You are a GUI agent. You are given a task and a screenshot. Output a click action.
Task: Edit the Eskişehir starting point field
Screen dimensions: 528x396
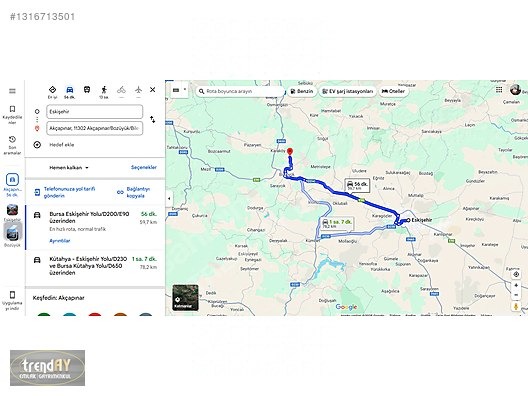tap(95, 112)
